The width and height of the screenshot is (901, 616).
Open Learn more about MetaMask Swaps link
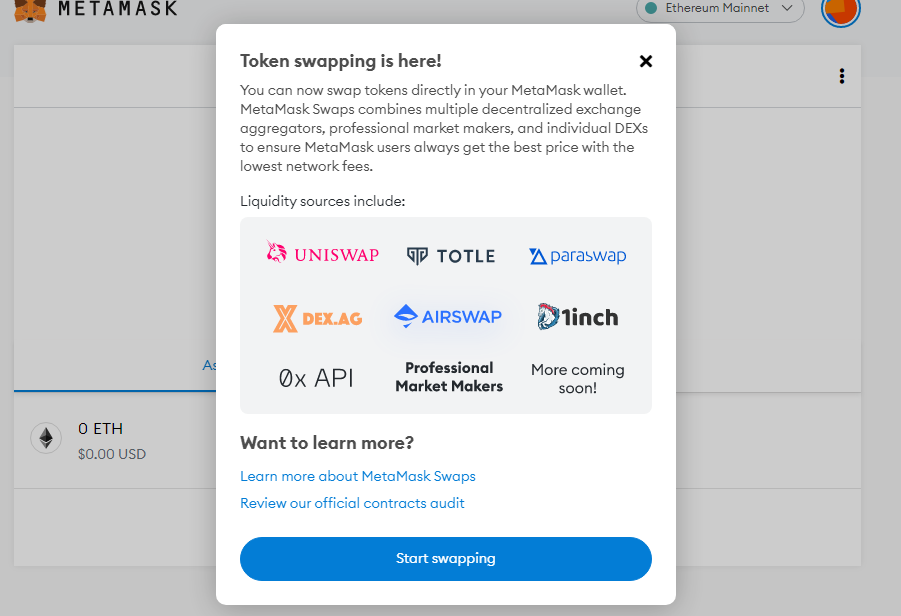click(x=358, y=476)
